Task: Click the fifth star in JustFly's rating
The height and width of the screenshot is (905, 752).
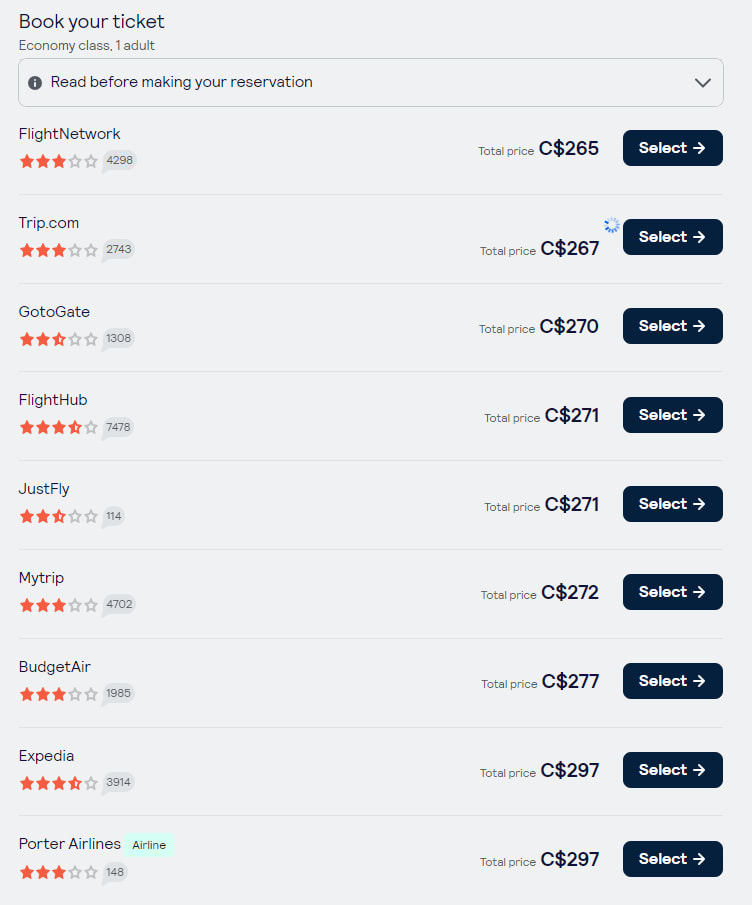Action: (90, 516)
